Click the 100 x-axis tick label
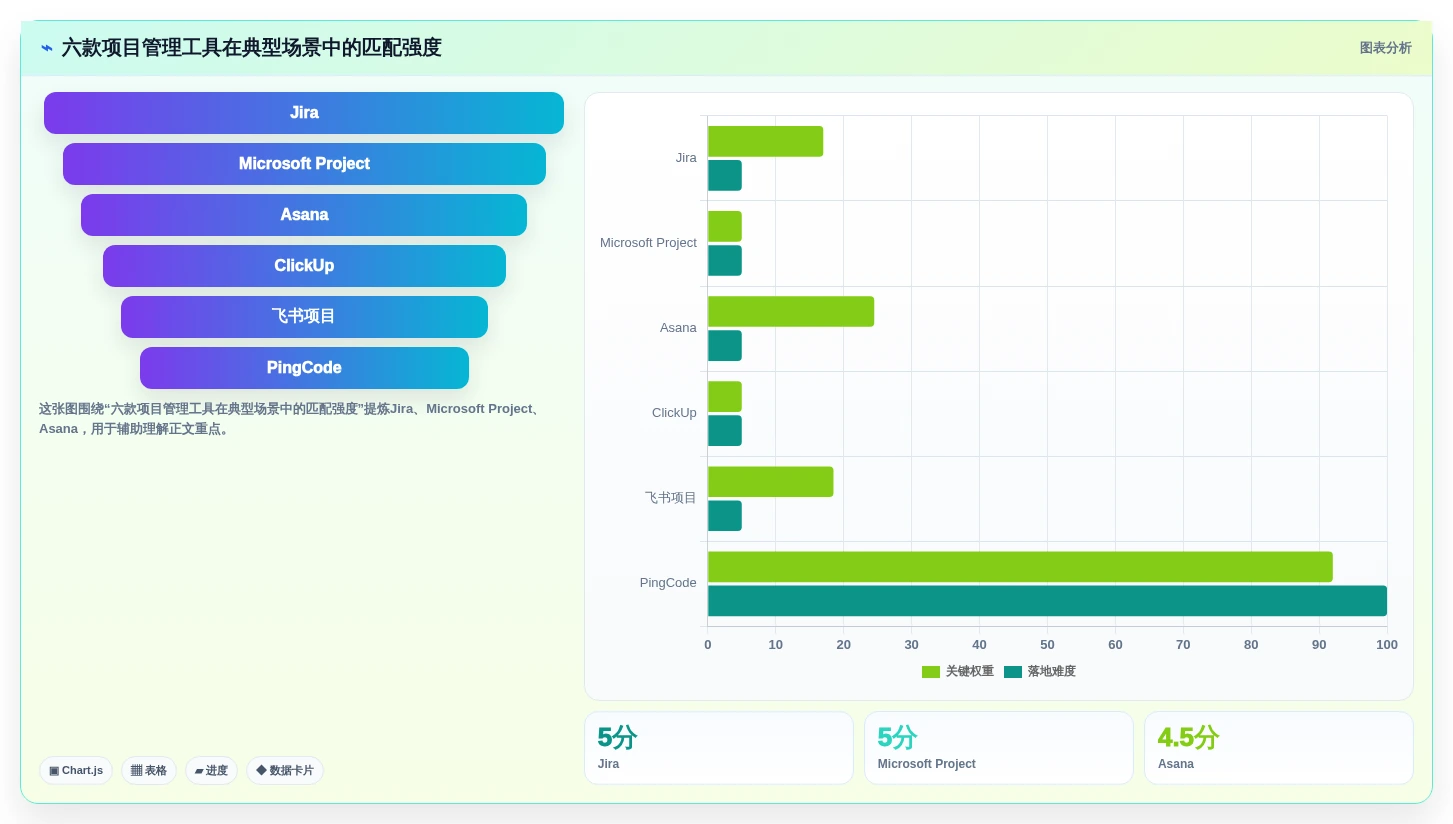This screenshot has width=1453, height=824. 1387,645
